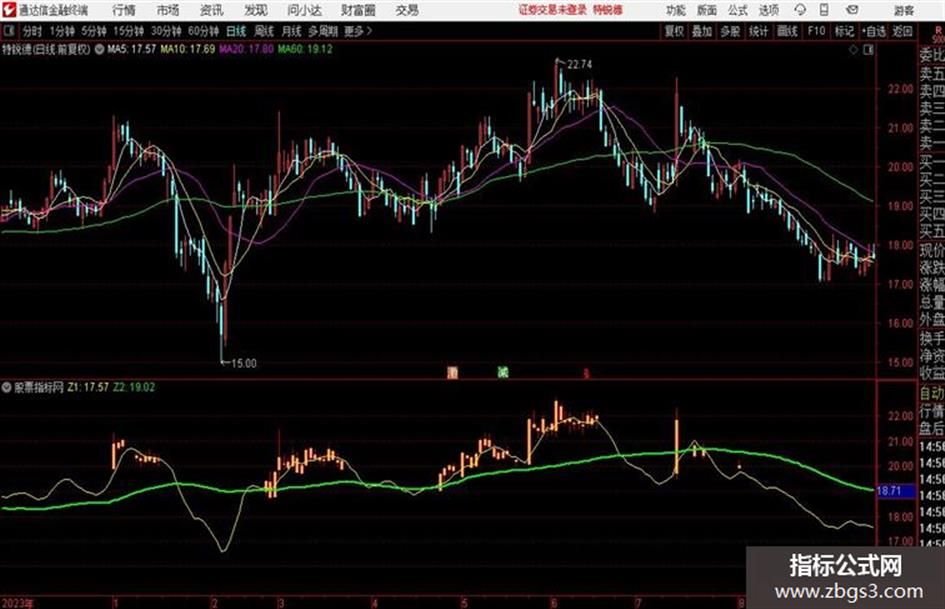Switch to the 60分钟 period tab

[204, 31]
